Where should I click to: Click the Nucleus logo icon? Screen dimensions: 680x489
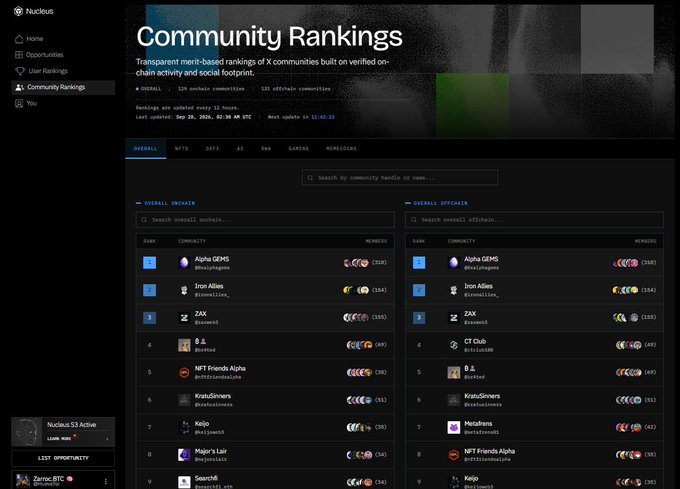(x=18, y=11)
